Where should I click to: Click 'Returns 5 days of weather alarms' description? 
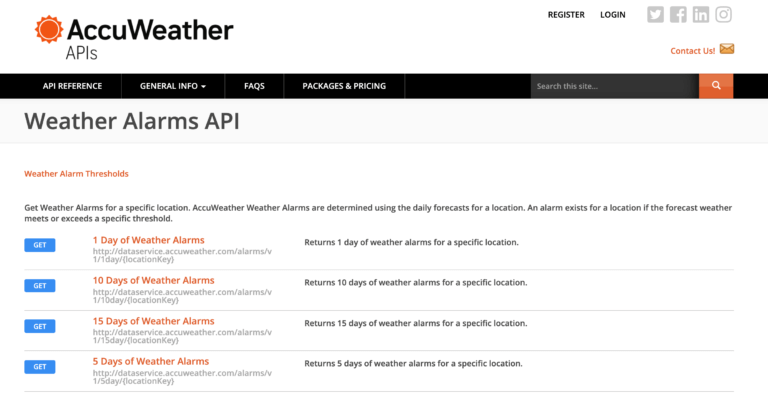pyautogui.click(x=413, y=363)
